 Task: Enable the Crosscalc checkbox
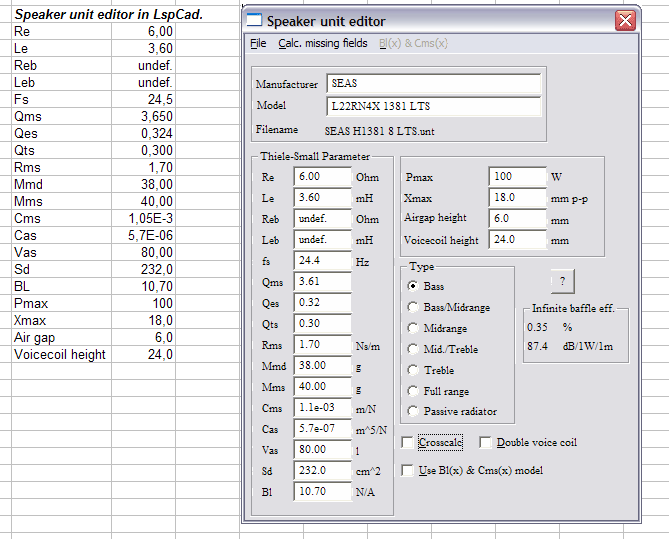[407, 442]
